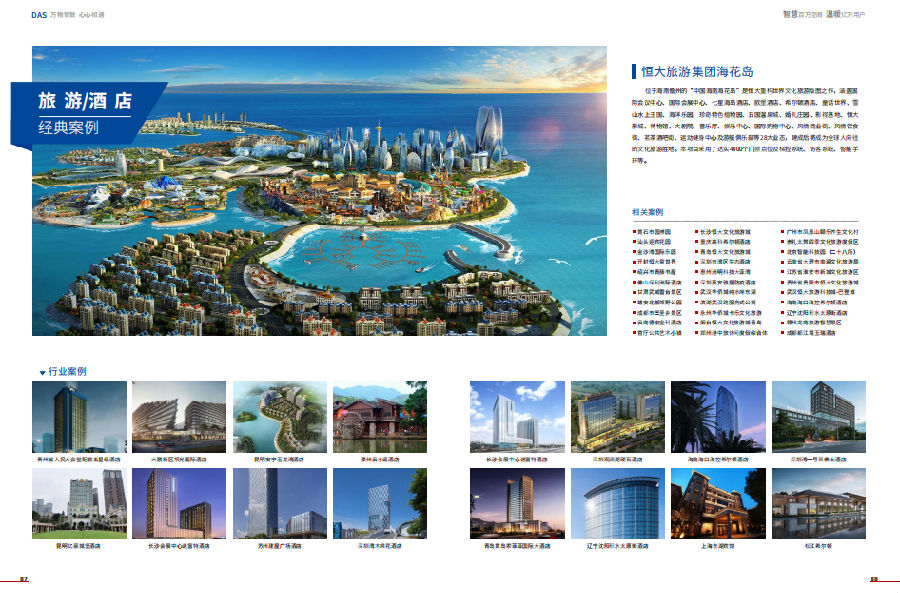Open the 松江希尔顿 hotel thumbnail
The height and width of the screenshot is (593, 900).
pyautogui.click(x=818, y=503)
